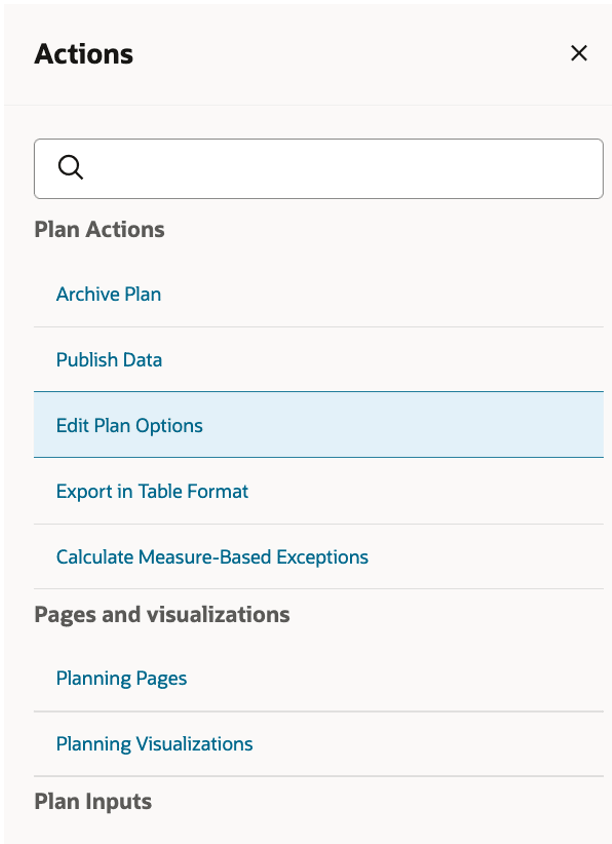Open Planning Pages

coord(121,678)
